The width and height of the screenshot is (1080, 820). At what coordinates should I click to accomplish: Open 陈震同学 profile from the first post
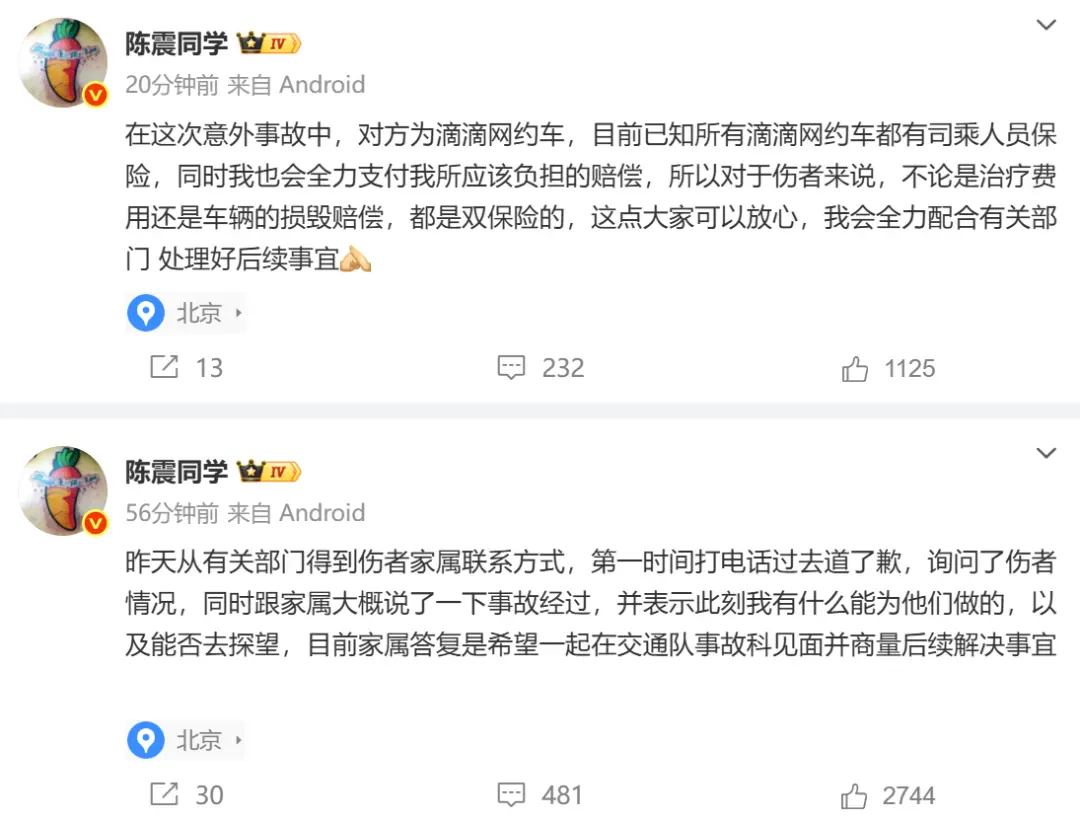tap(176, 44)
